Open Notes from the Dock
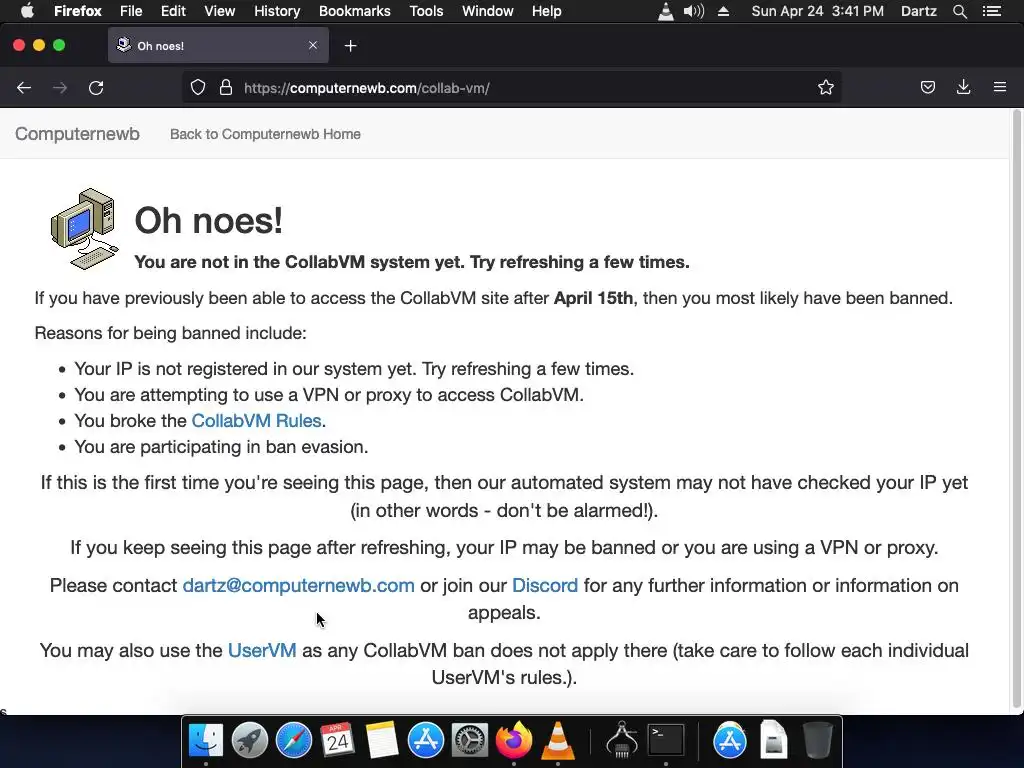 pos(381,741)
